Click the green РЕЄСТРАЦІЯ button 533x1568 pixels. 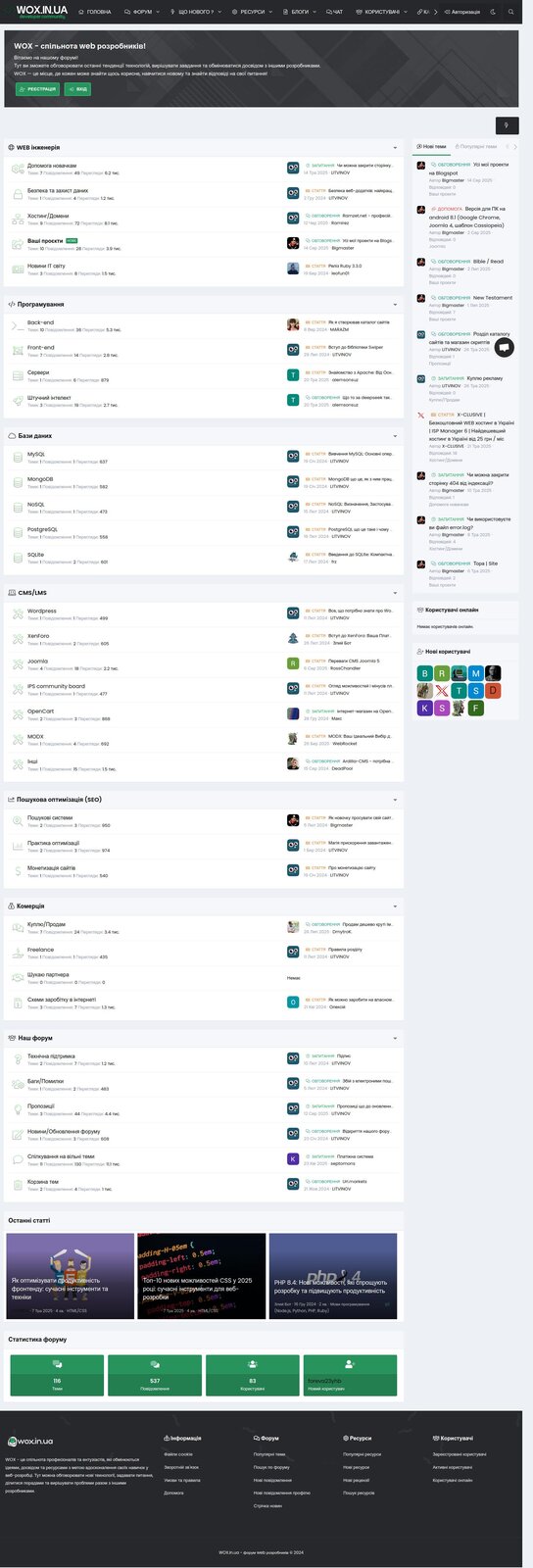click(38, 89)
